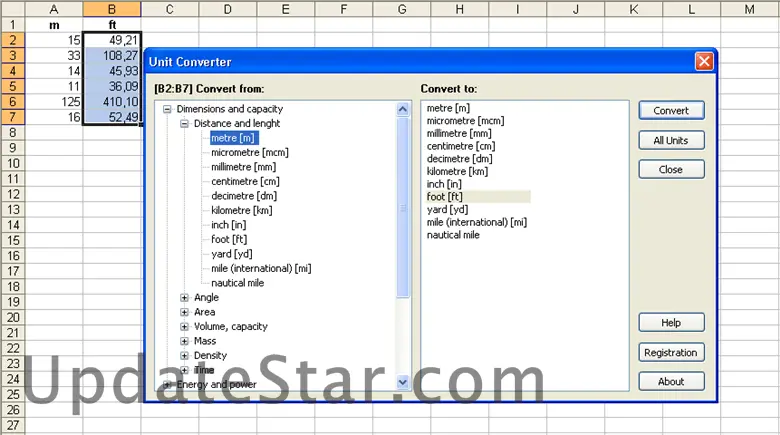Select millimetre [mm] in Convert from tree

tap(243, 167)
